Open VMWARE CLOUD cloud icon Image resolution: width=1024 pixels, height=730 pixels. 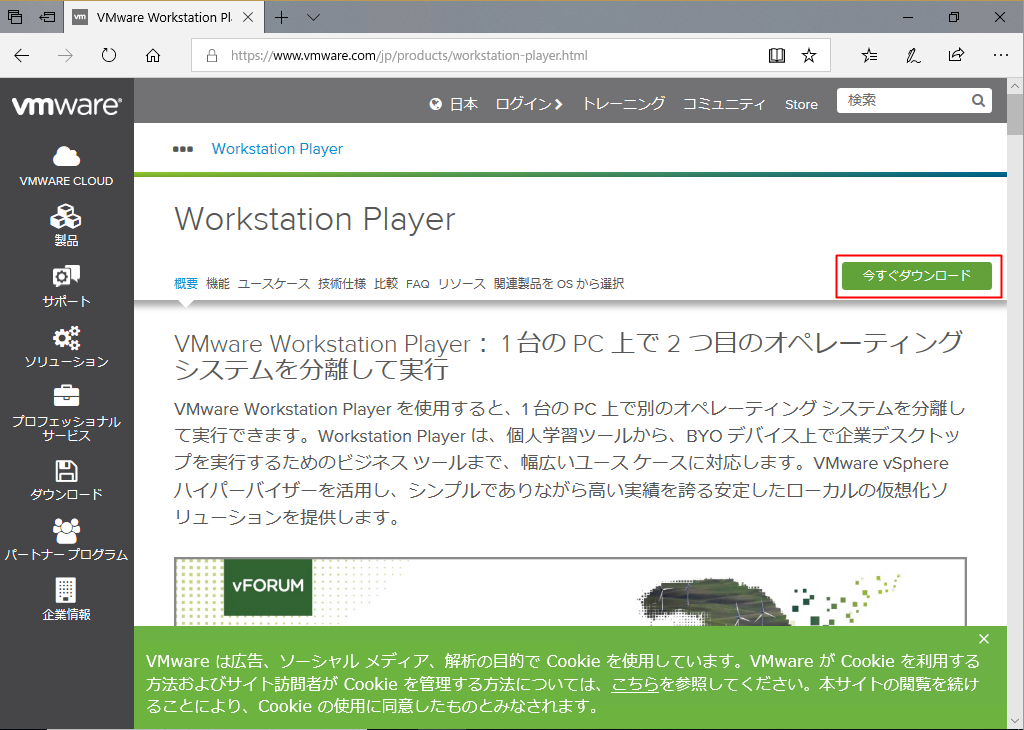tap(66, 157)
